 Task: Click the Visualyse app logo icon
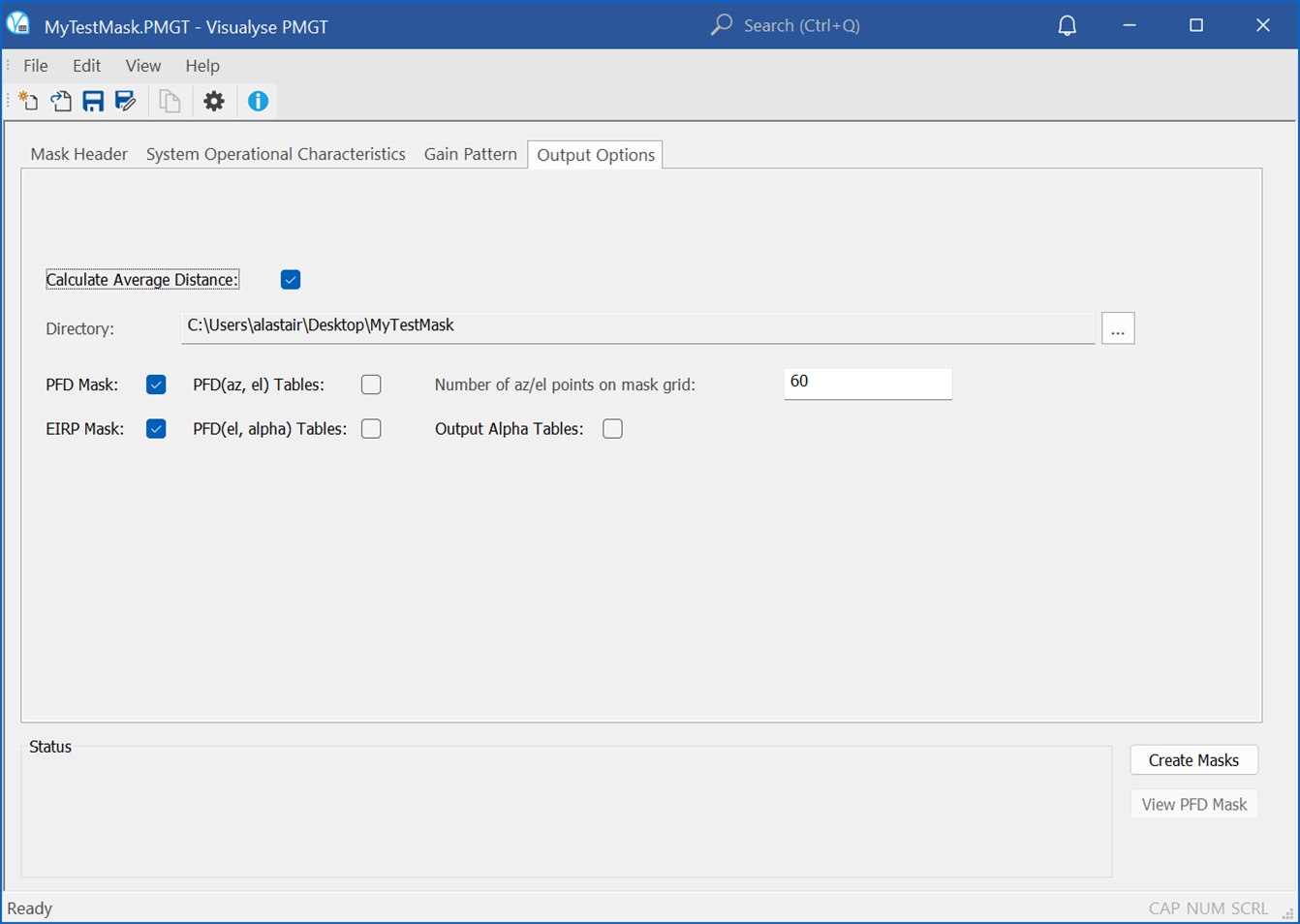pyautogui.click(x=18, y=24)
